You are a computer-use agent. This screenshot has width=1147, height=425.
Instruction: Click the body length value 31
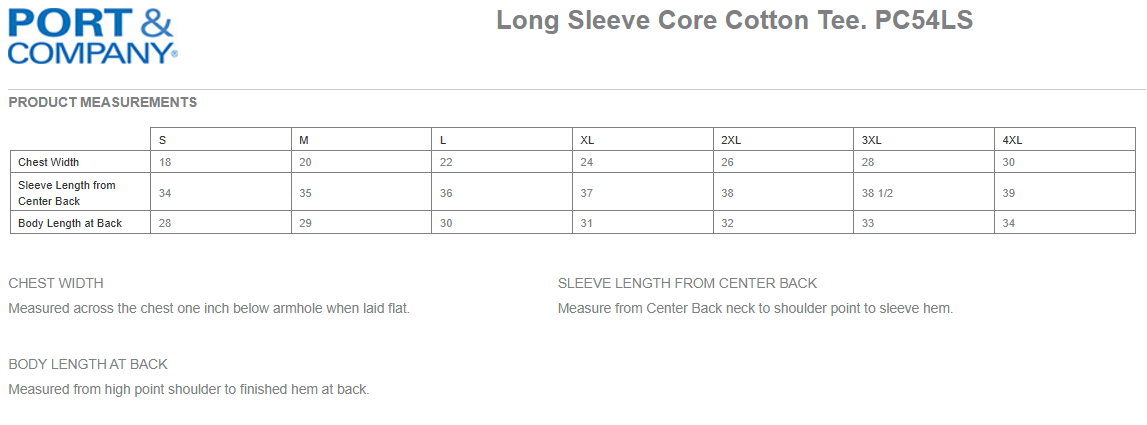[587, 223]
